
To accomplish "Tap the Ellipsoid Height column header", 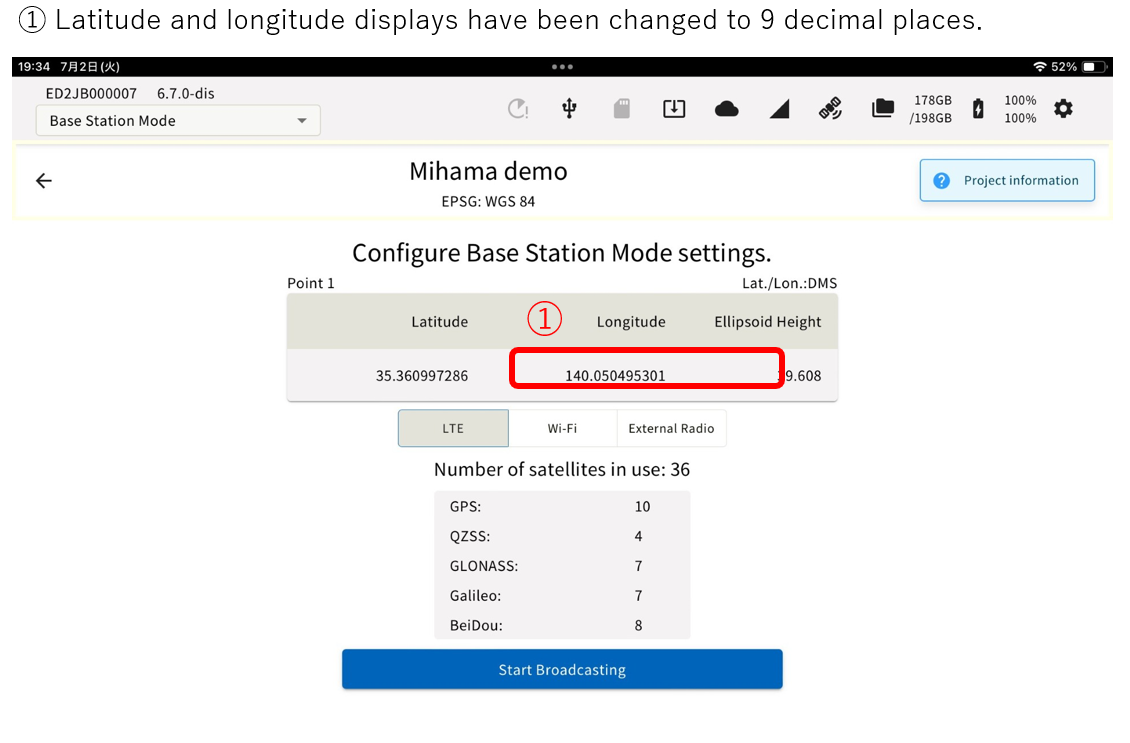I will (x=768, y=322).
